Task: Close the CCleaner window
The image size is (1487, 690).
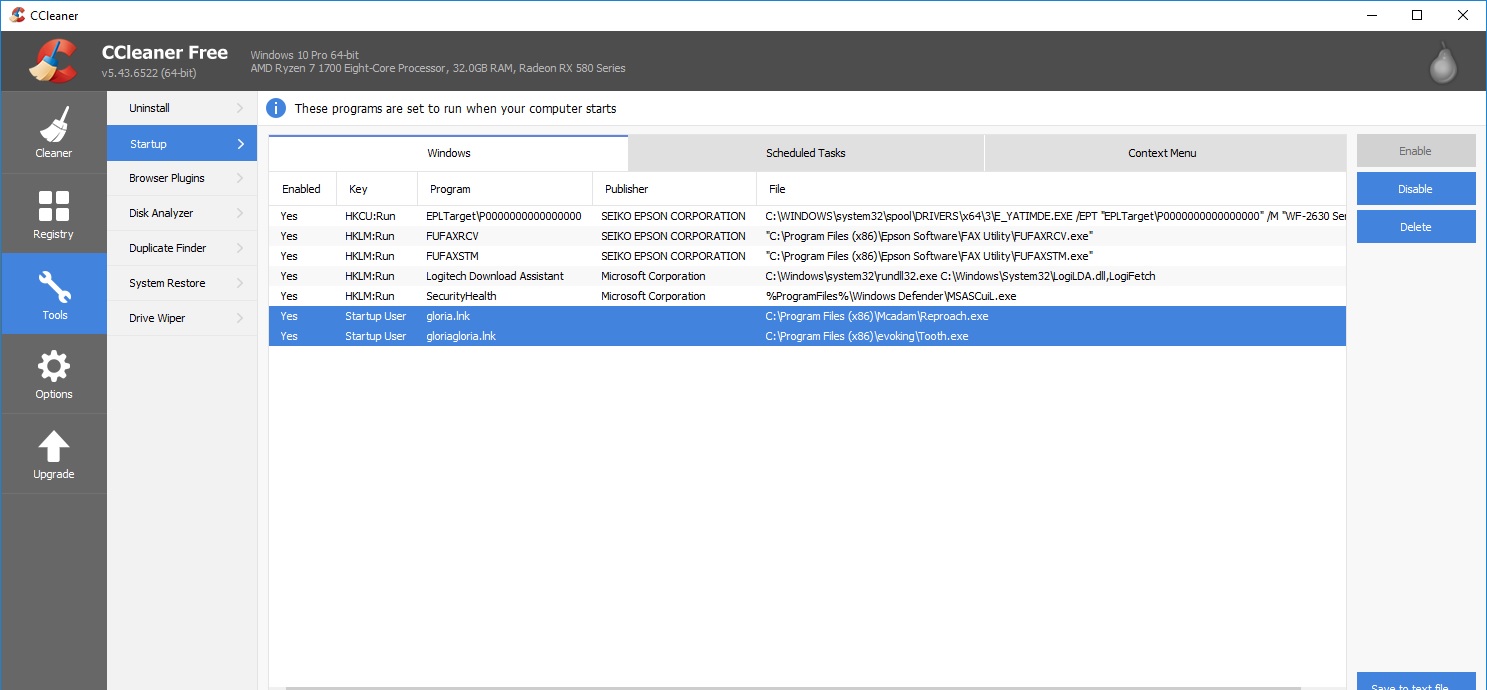Action: [1463, 15]
